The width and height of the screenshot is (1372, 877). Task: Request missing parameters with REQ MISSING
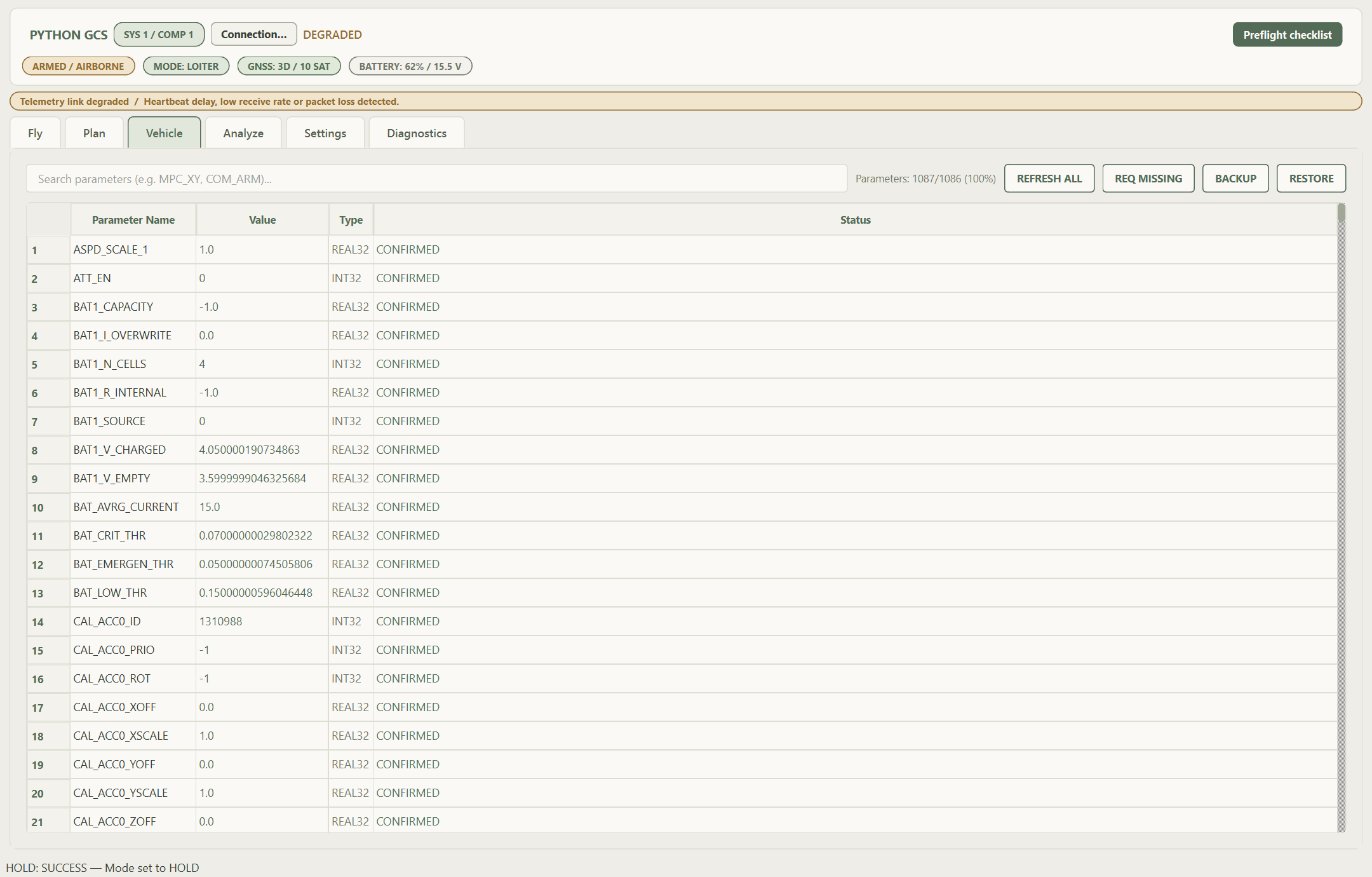(1148, 179)
